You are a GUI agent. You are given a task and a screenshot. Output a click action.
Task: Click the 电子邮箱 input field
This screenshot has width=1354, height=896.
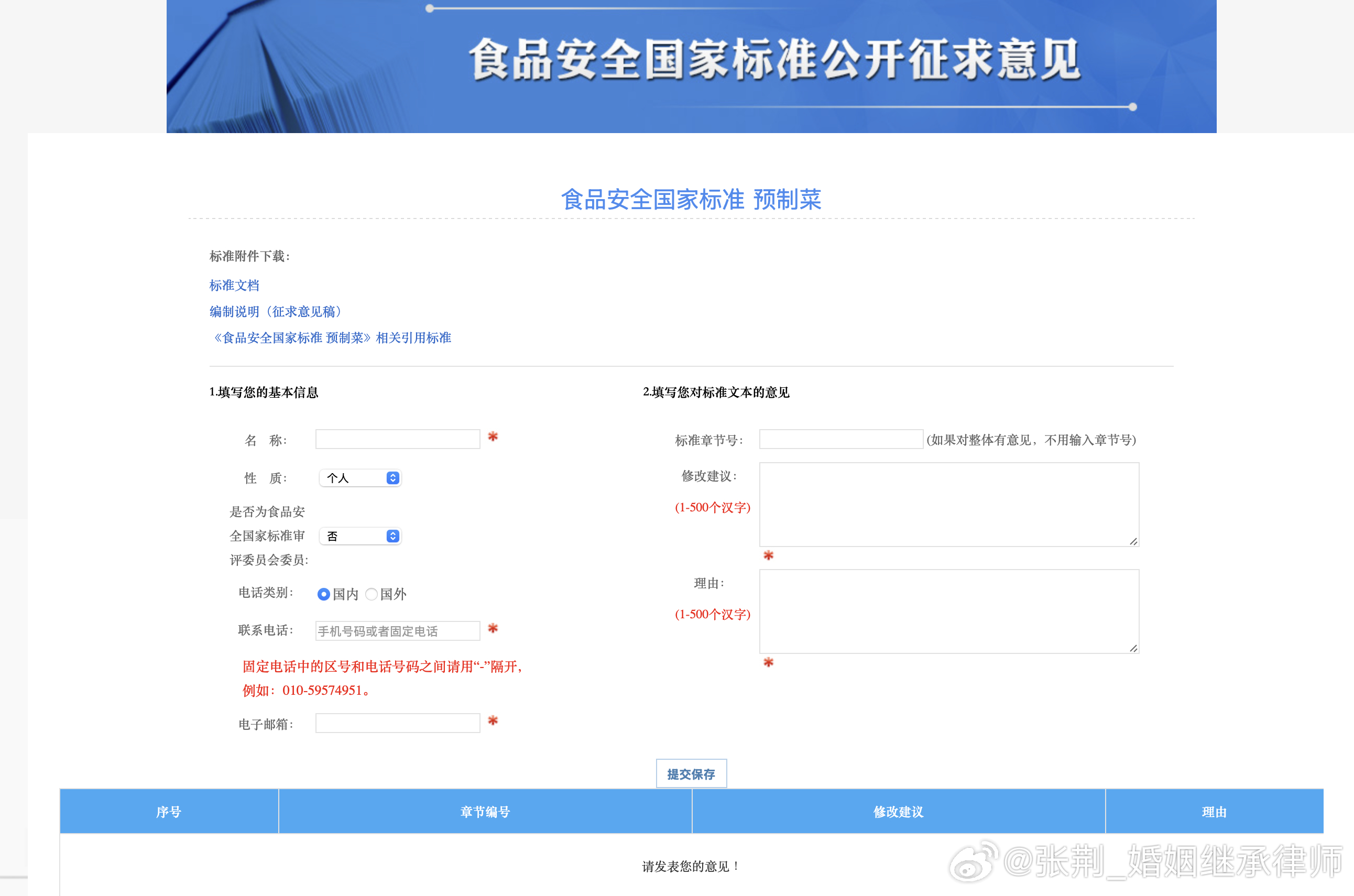point(398,724)
